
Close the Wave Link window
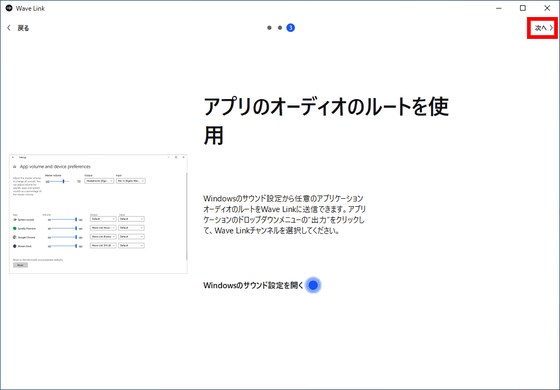[547, 8]
